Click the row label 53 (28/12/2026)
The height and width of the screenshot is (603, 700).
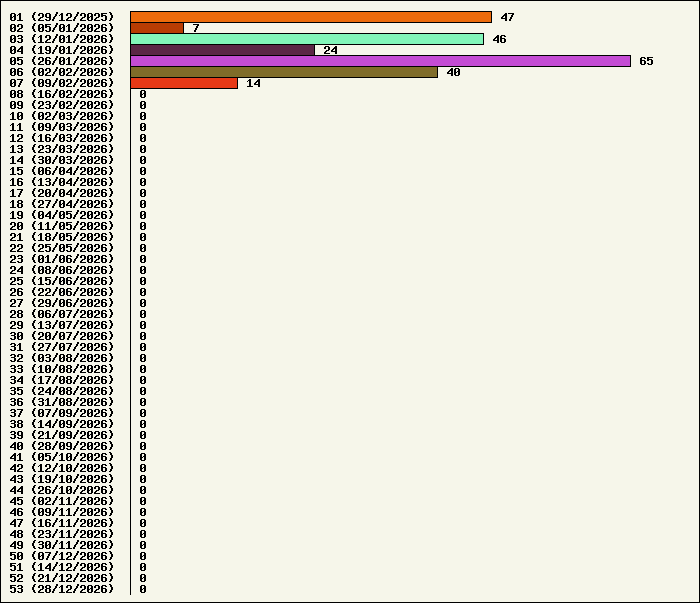click(62, 589)
